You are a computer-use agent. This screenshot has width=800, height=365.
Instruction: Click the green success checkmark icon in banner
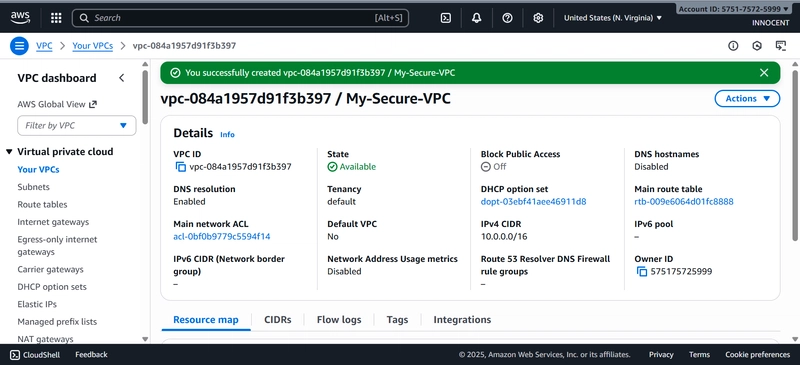[175, 73]
